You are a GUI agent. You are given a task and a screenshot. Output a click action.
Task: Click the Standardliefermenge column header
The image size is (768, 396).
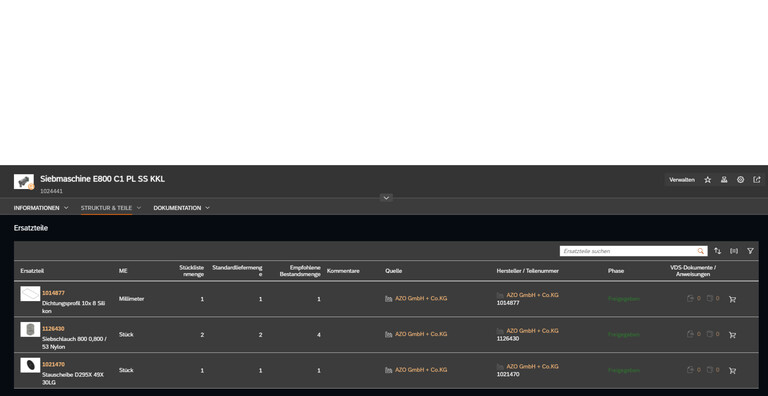coord(238,271)
